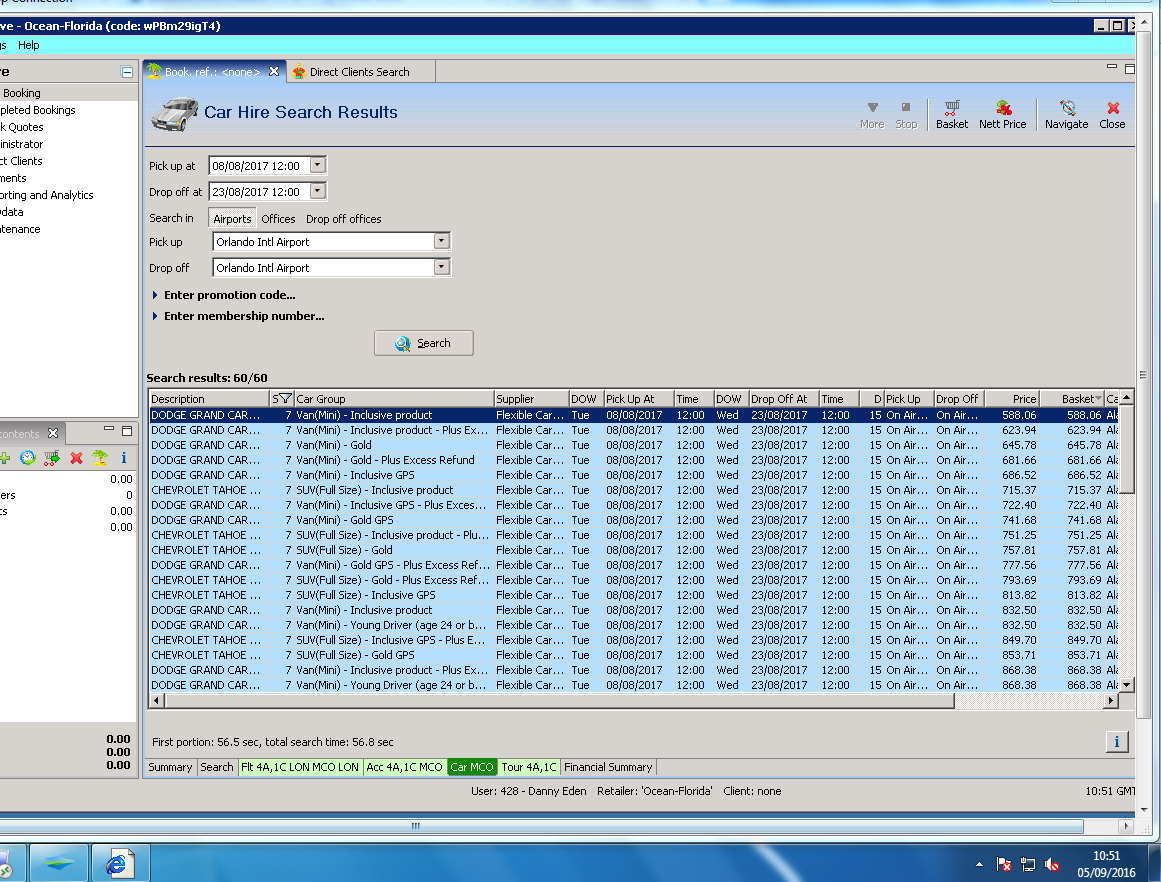The height and width of the screenshot is (882, 1161).
Task: Click the palm tree icon in contents panel
Action: pos(100,458)
